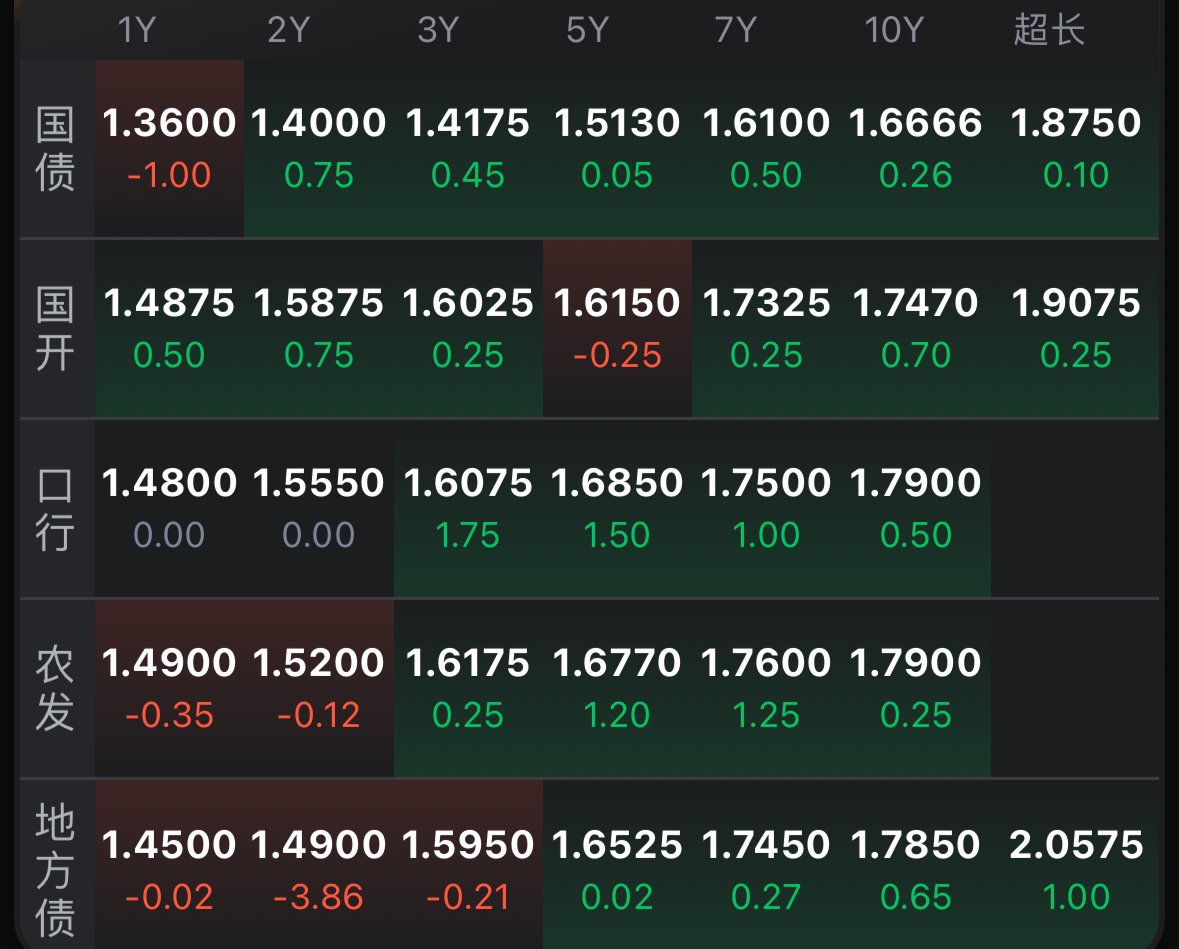Select the 5Y column header
Screen dimensions: 1179x949
(x=587, y=31)
